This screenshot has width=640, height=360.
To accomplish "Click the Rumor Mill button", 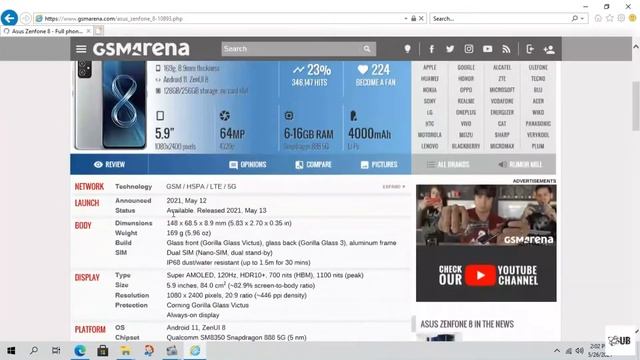I will coord(520,164).
